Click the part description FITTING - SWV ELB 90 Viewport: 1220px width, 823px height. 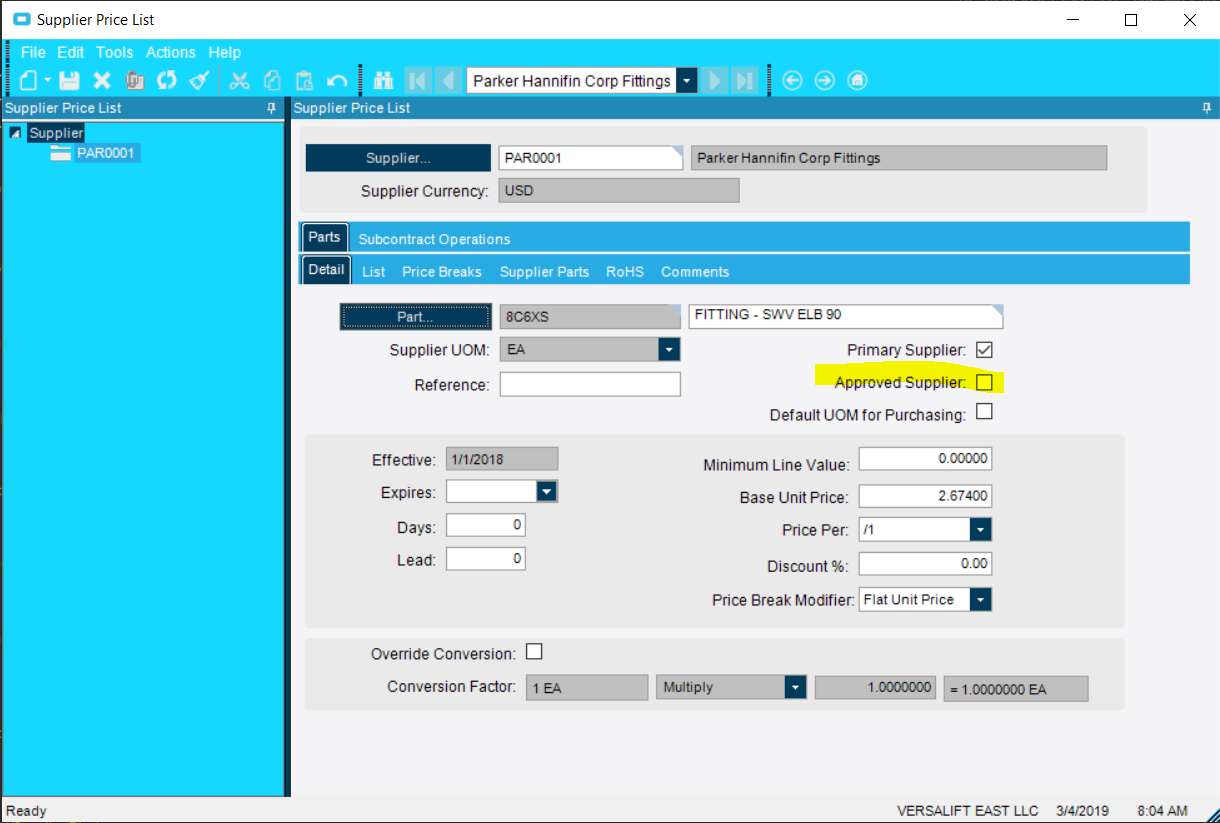coord(846,316)
